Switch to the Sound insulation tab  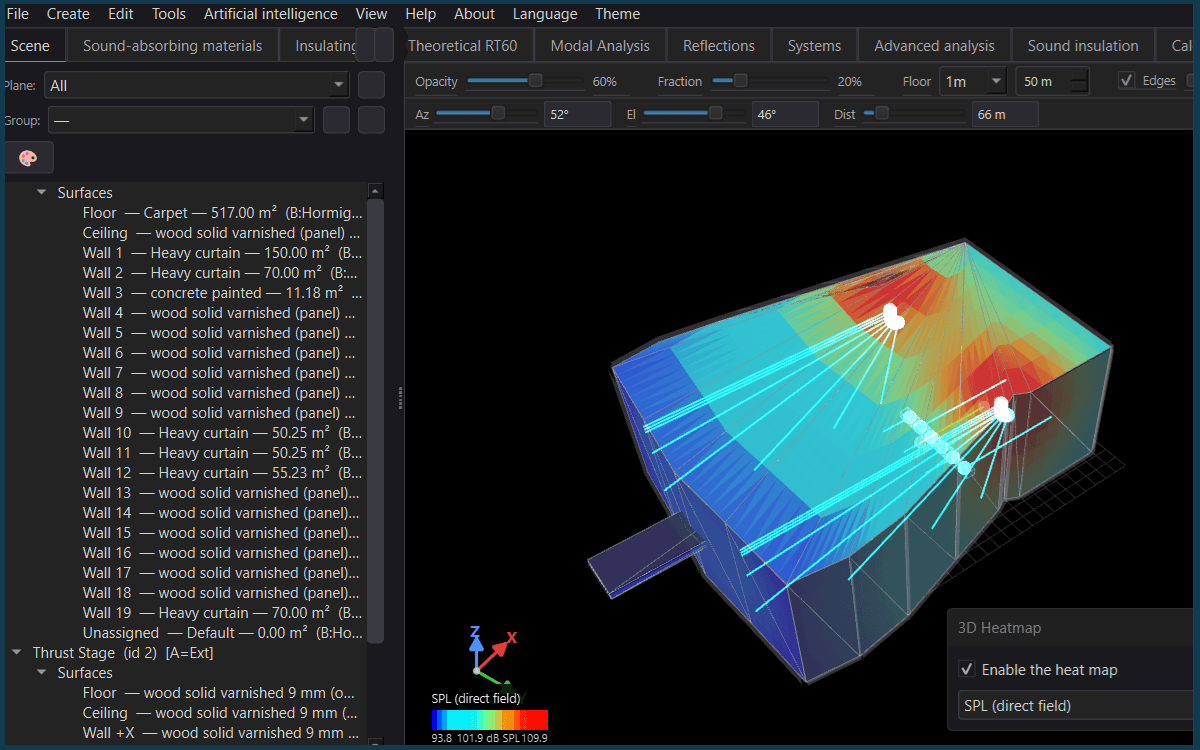pos(1083,45)
